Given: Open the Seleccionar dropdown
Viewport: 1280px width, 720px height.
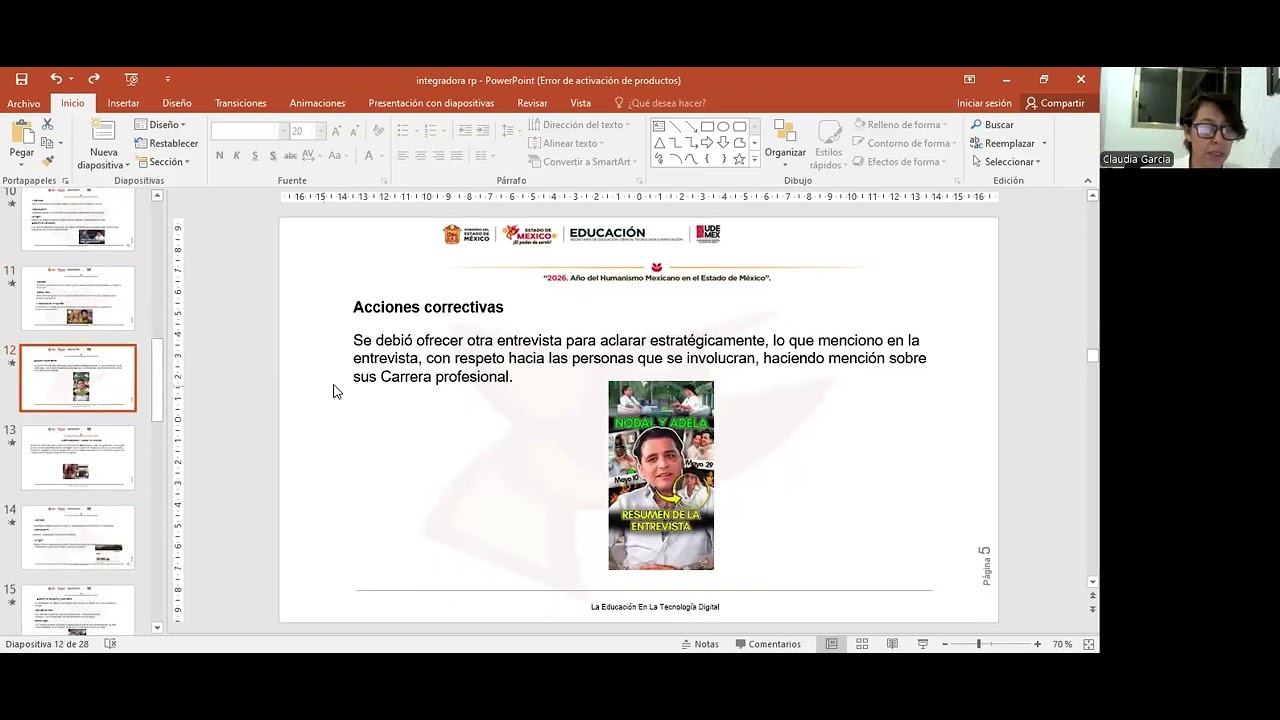Looking at the screenshot, I should [x=1006, y=162].
